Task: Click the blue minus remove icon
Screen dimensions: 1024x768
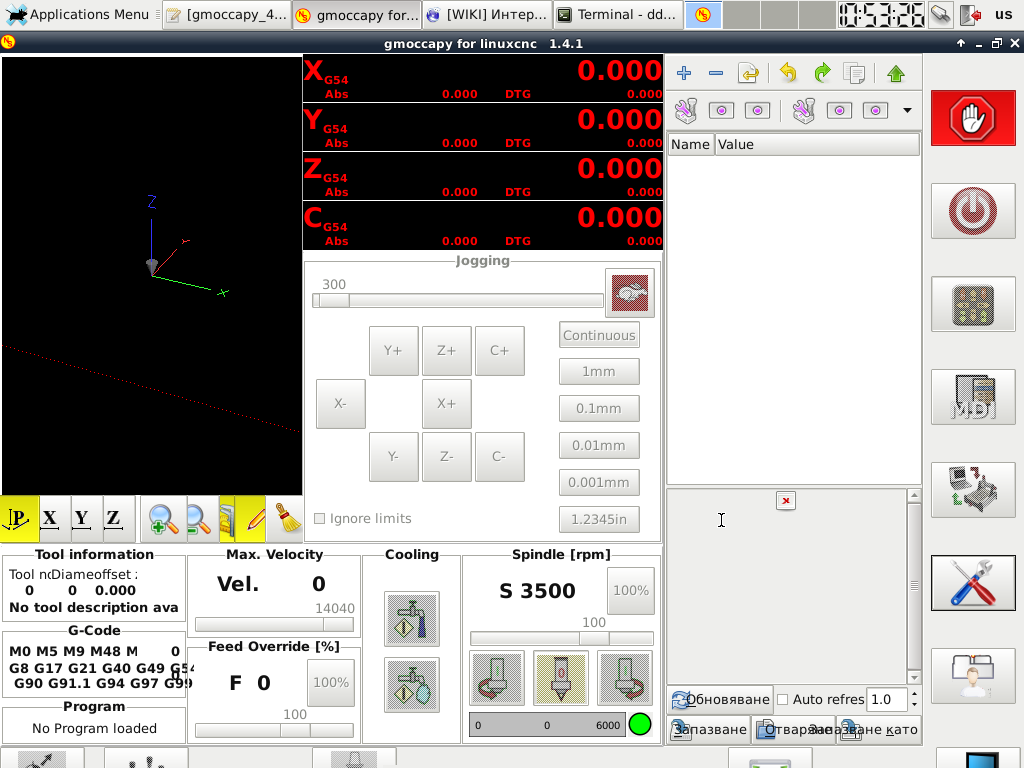Action: (716, 73)
